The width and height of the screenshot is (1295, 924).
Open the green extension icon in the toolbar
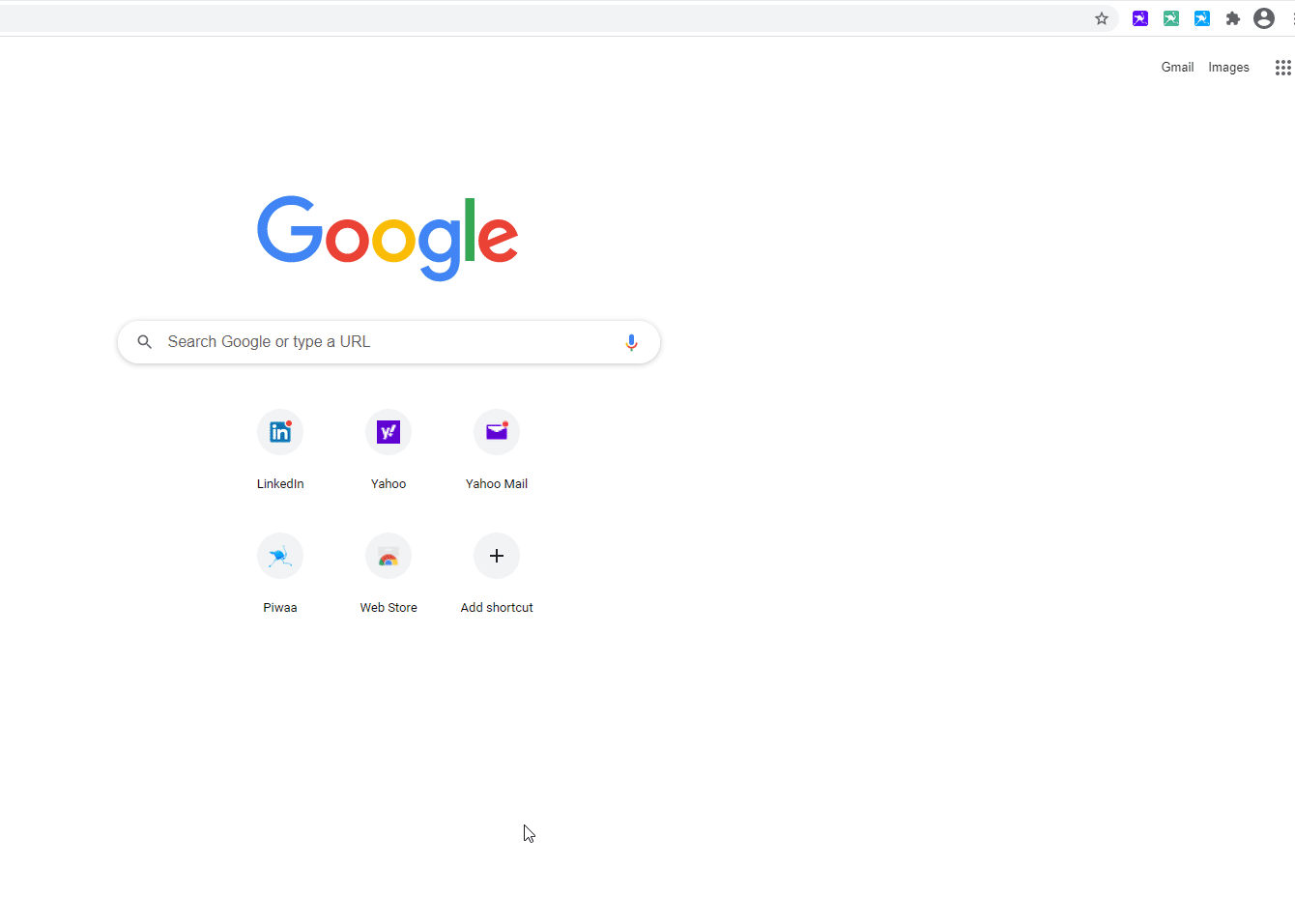[x=1171, y=18]
